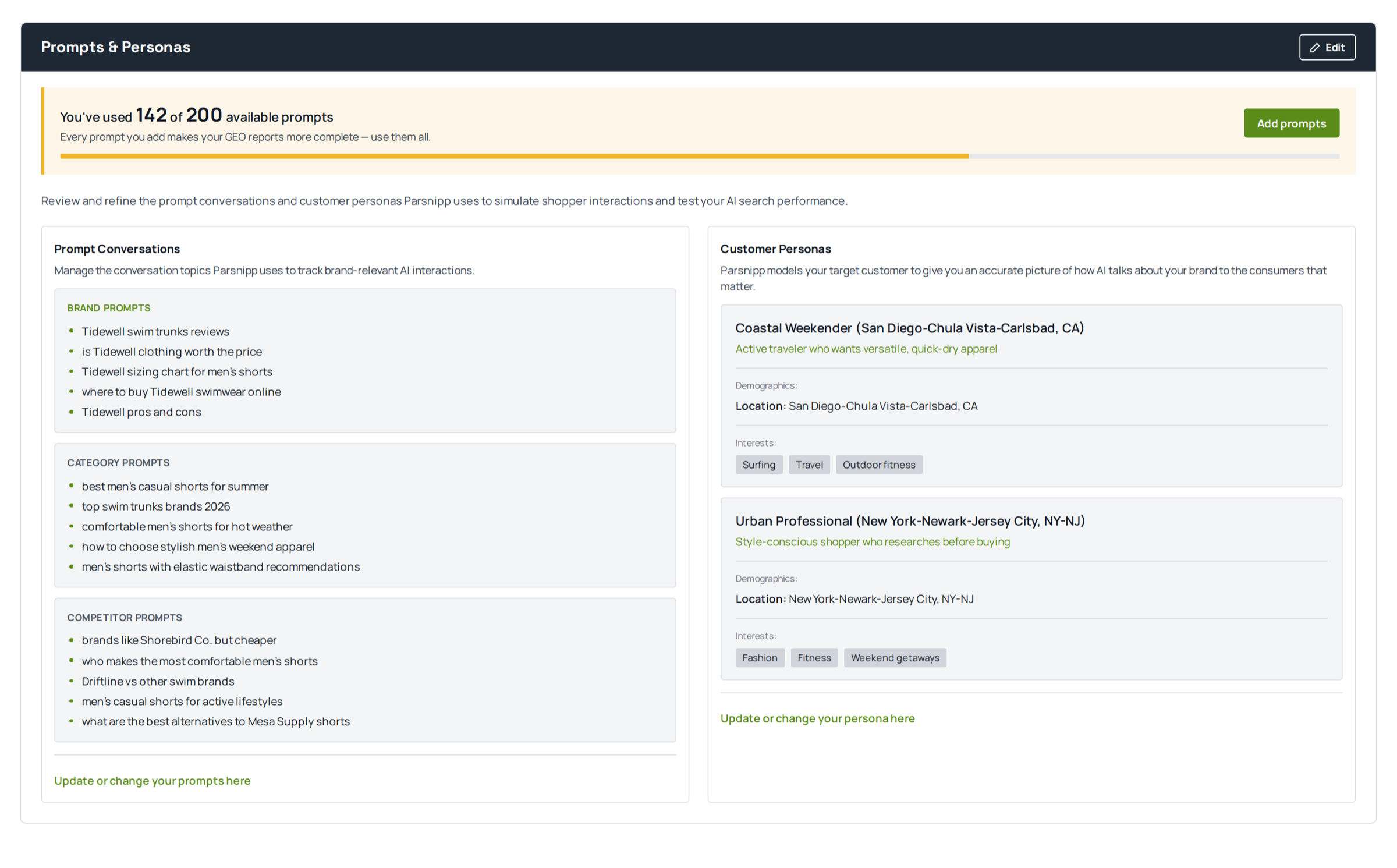
Task: Click 'top swim trunks brands 2026'
Action: (x=156, y=506)
